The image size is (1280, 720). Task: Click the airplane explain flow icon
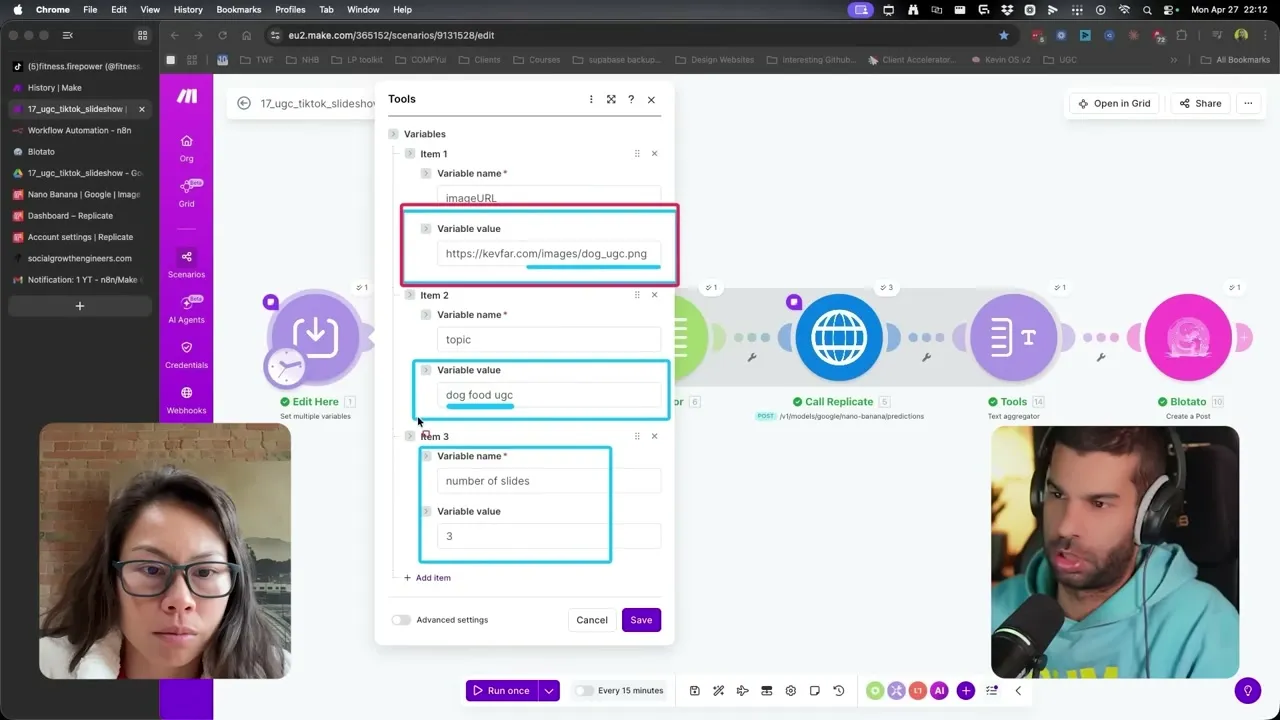click(x=743, y=690)
